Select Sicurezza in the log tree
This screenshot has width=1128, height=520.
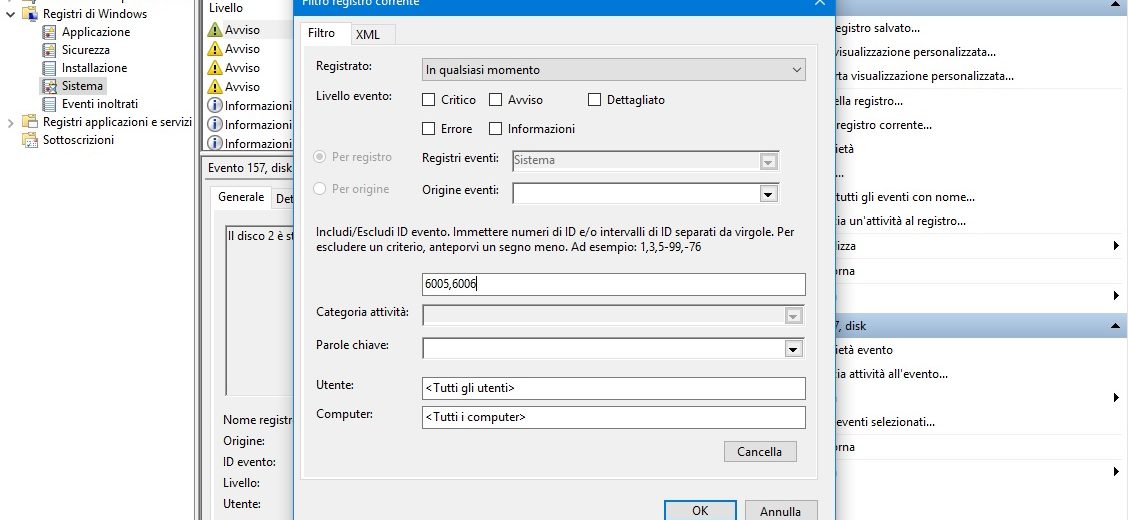click(x=86, y=50)
